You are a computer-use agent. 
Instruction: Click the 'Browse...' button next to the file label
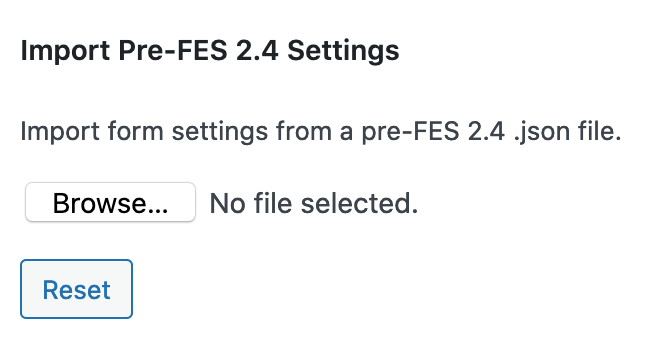coord(110,202)
